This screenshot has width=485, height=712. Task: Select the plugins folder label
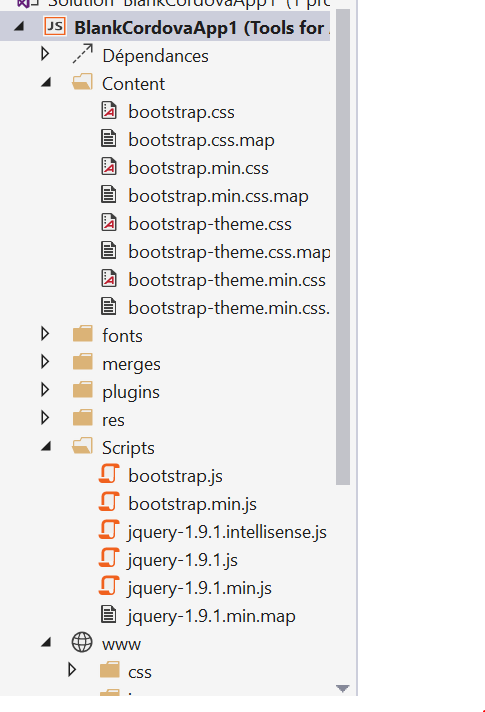[131, 393]
